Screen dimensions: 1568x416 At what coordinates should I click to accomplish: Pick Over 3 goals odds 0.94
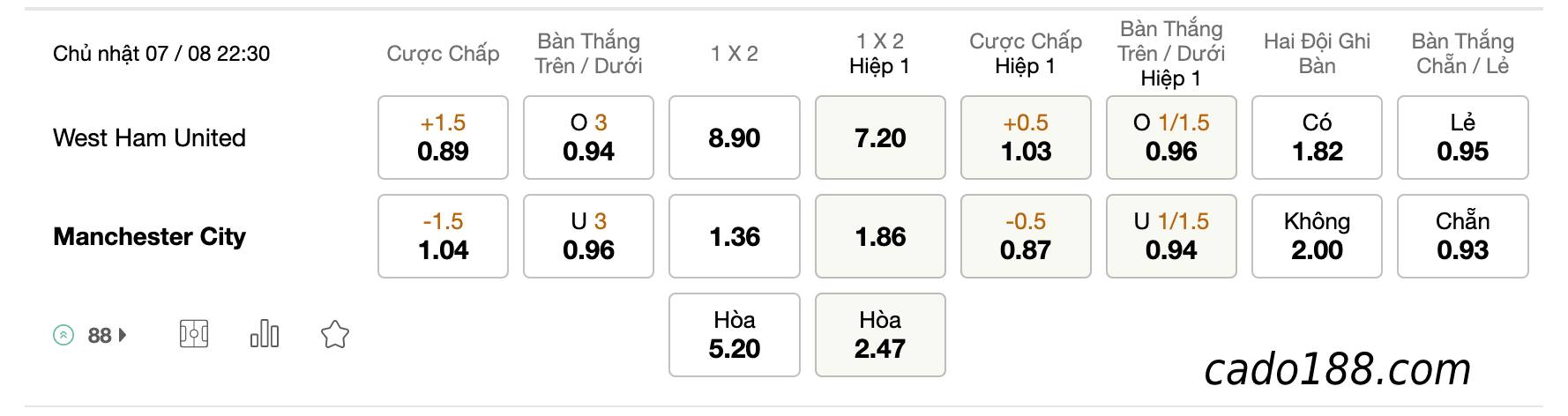588,137
